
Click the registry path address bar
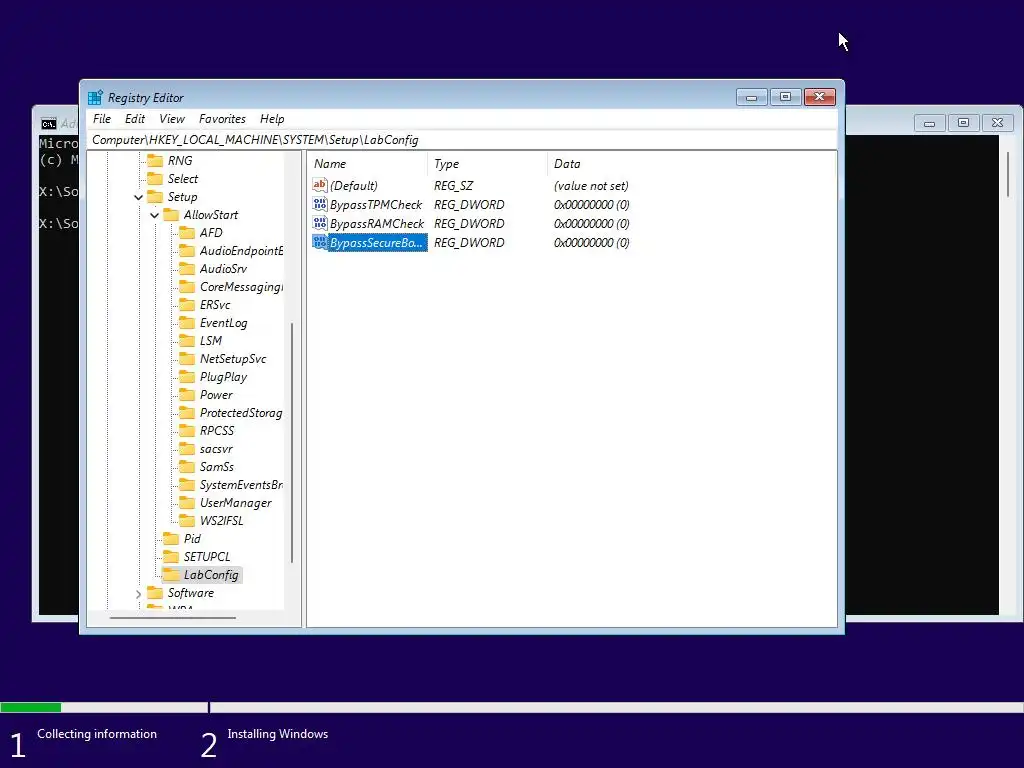462,140
